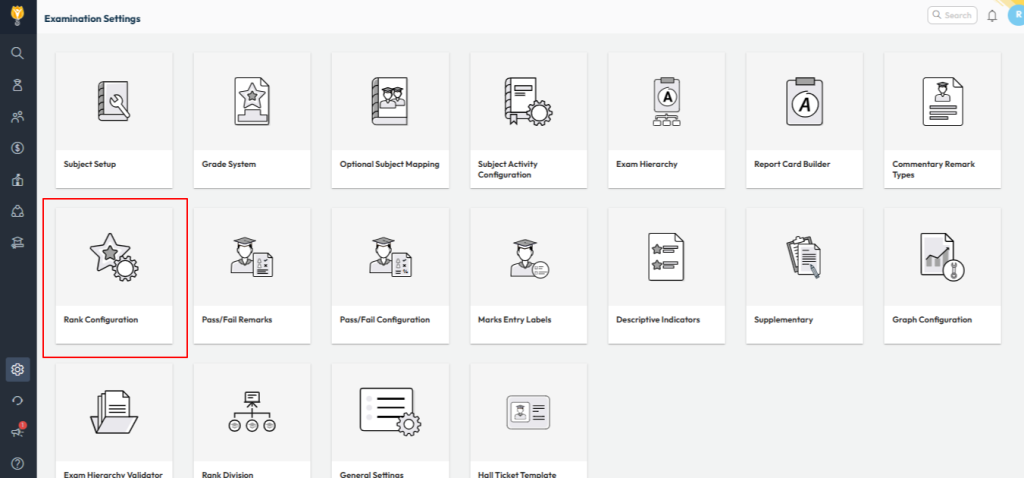Open the notifications bell
1024x478 pixels.
(x=992, y=16)
